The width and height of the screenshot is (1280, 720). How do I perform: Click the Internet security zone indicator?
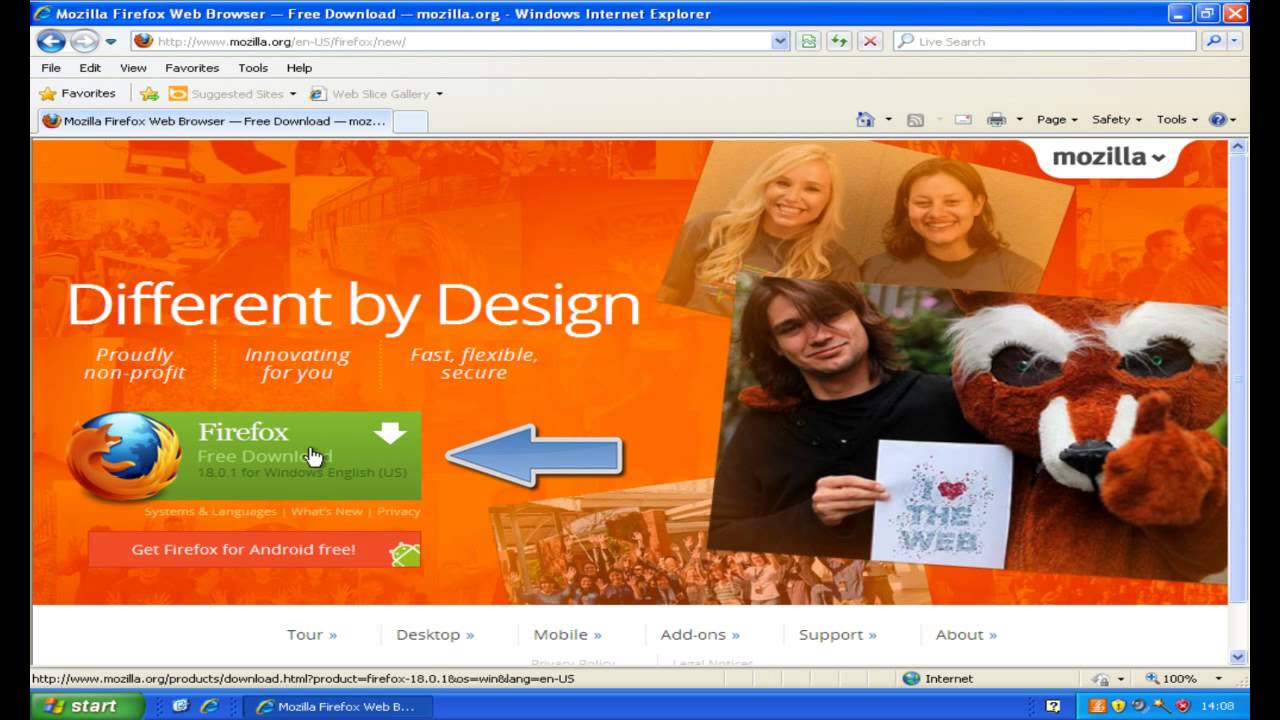pyautogui.click(x=937, y=678)
